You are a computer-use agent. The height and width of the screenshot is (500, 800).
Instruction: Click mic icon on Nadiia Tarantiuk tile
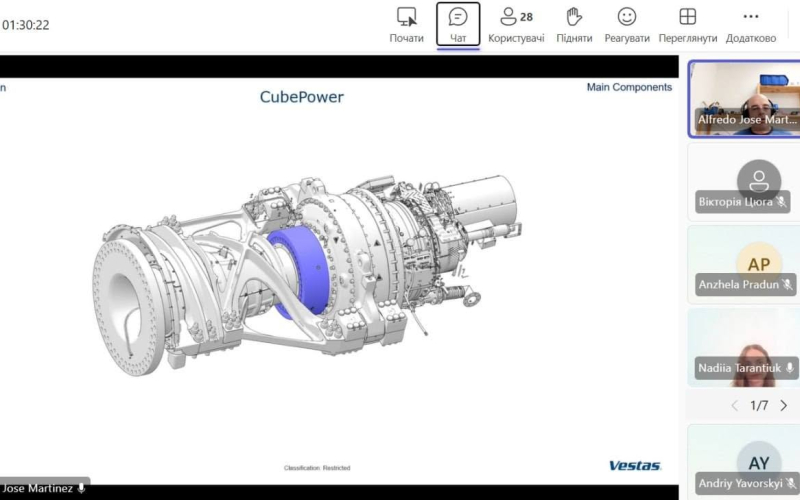(789, 368)
